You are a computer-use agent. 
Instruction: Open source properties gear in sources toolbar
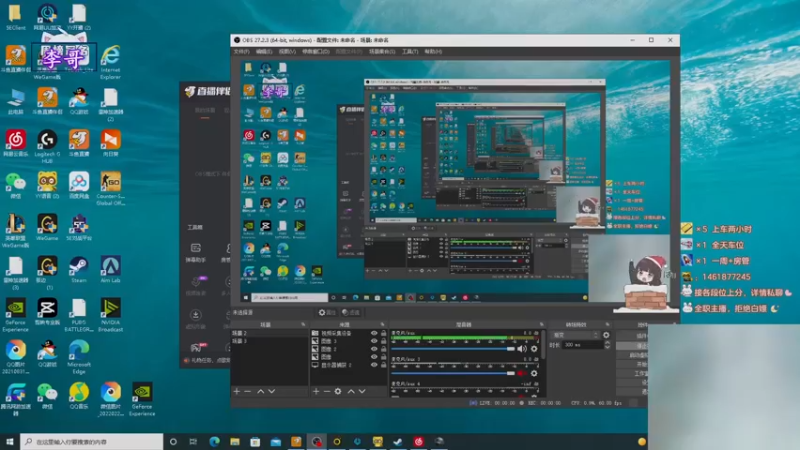[x=338, y=391]
